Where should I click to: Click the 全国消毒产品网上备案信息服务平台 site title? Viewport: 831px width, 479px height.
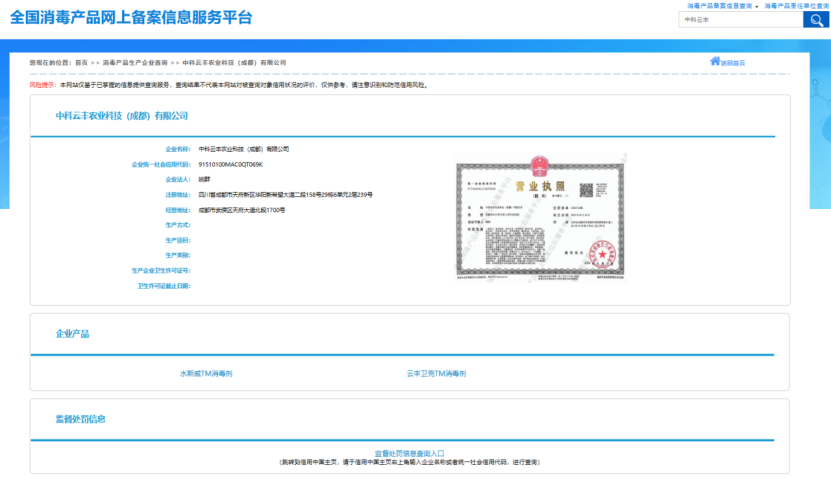pyautogui.click(x=131, y=17)
